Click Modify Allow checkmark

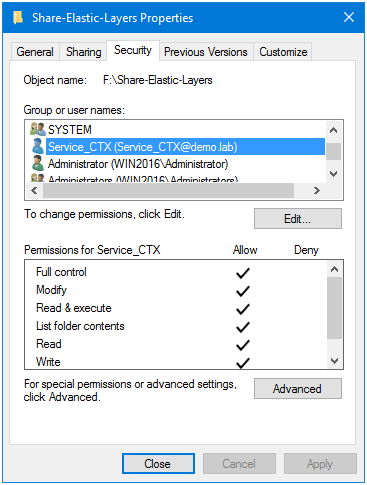click(243, 291)
